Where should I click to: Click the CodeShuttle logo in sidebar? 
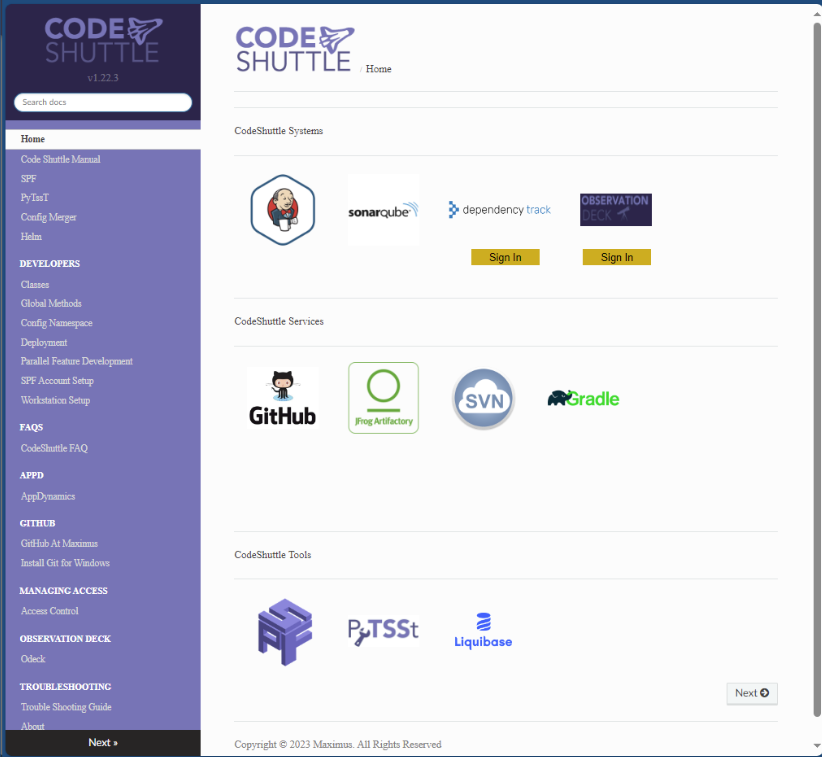click(103, 40)
